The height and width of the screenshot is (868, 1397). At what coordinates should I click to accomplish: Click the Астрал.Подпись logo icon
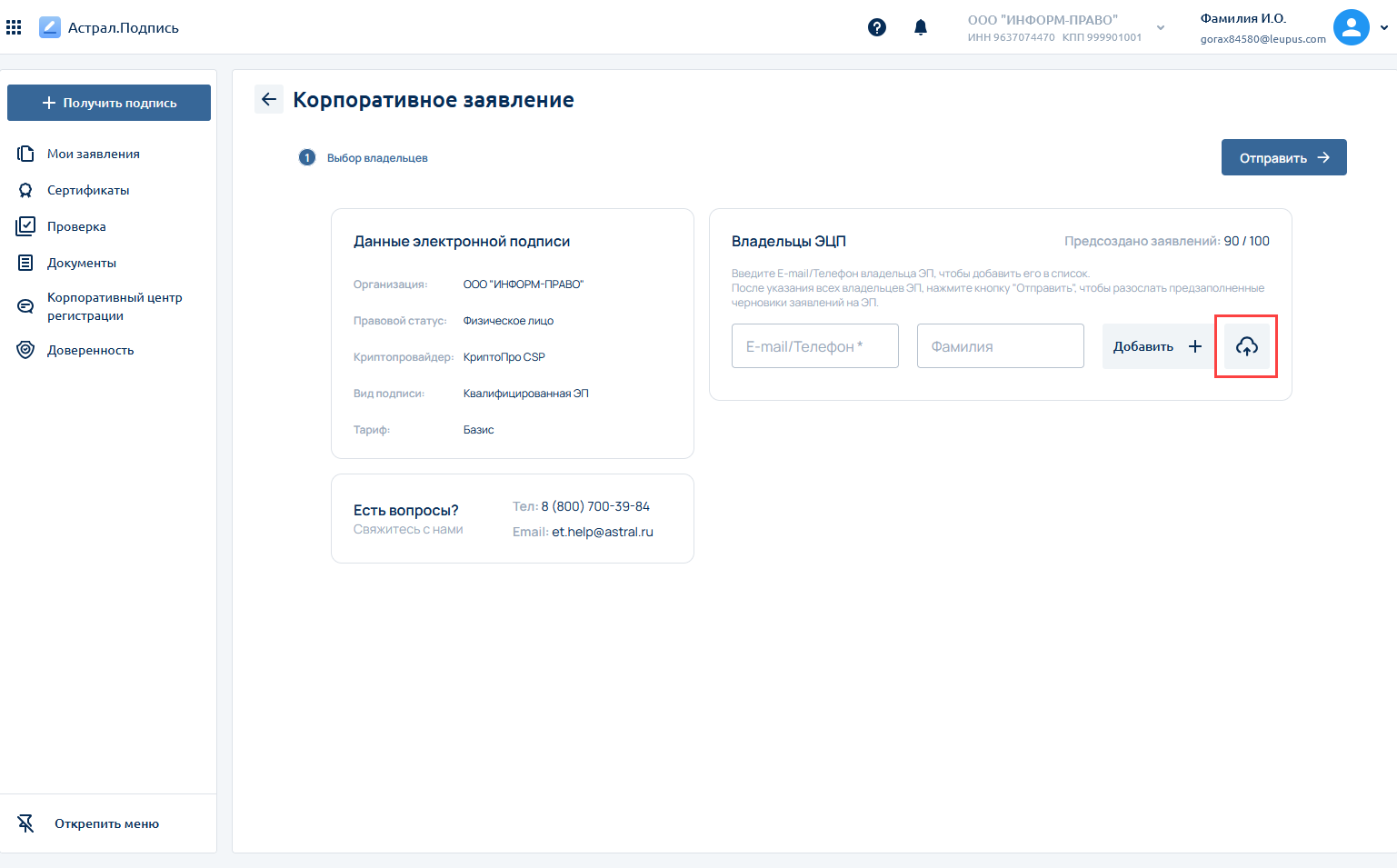(50, 27)
